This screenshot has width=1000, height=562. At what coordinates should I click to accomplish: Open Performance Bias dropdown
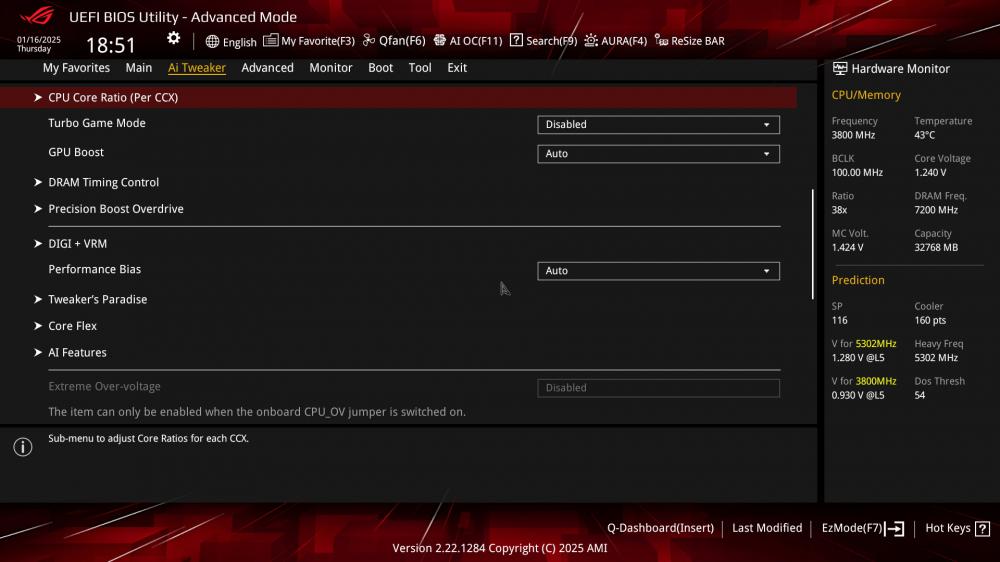point(658,270)
